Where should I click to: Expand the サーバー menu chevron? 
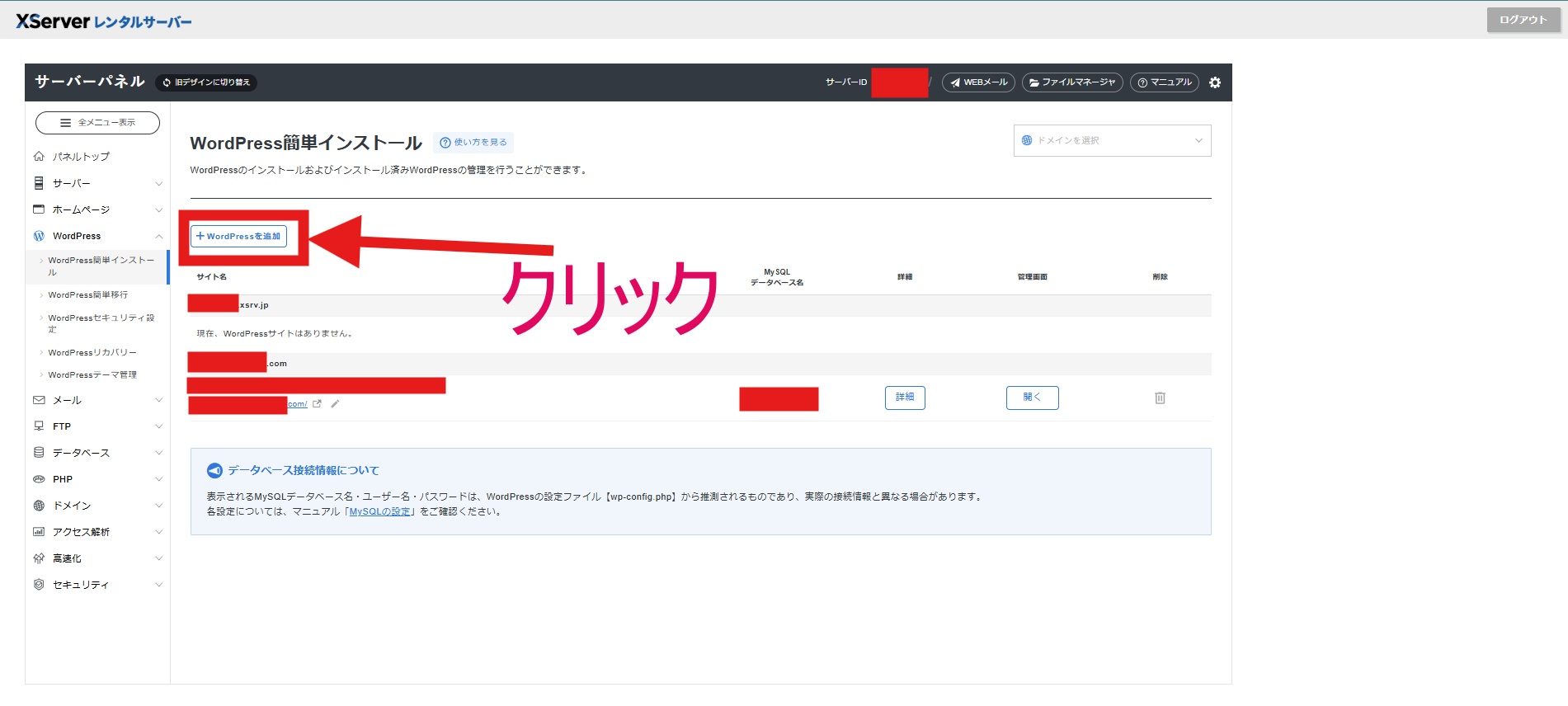click(x=159, y=183)
